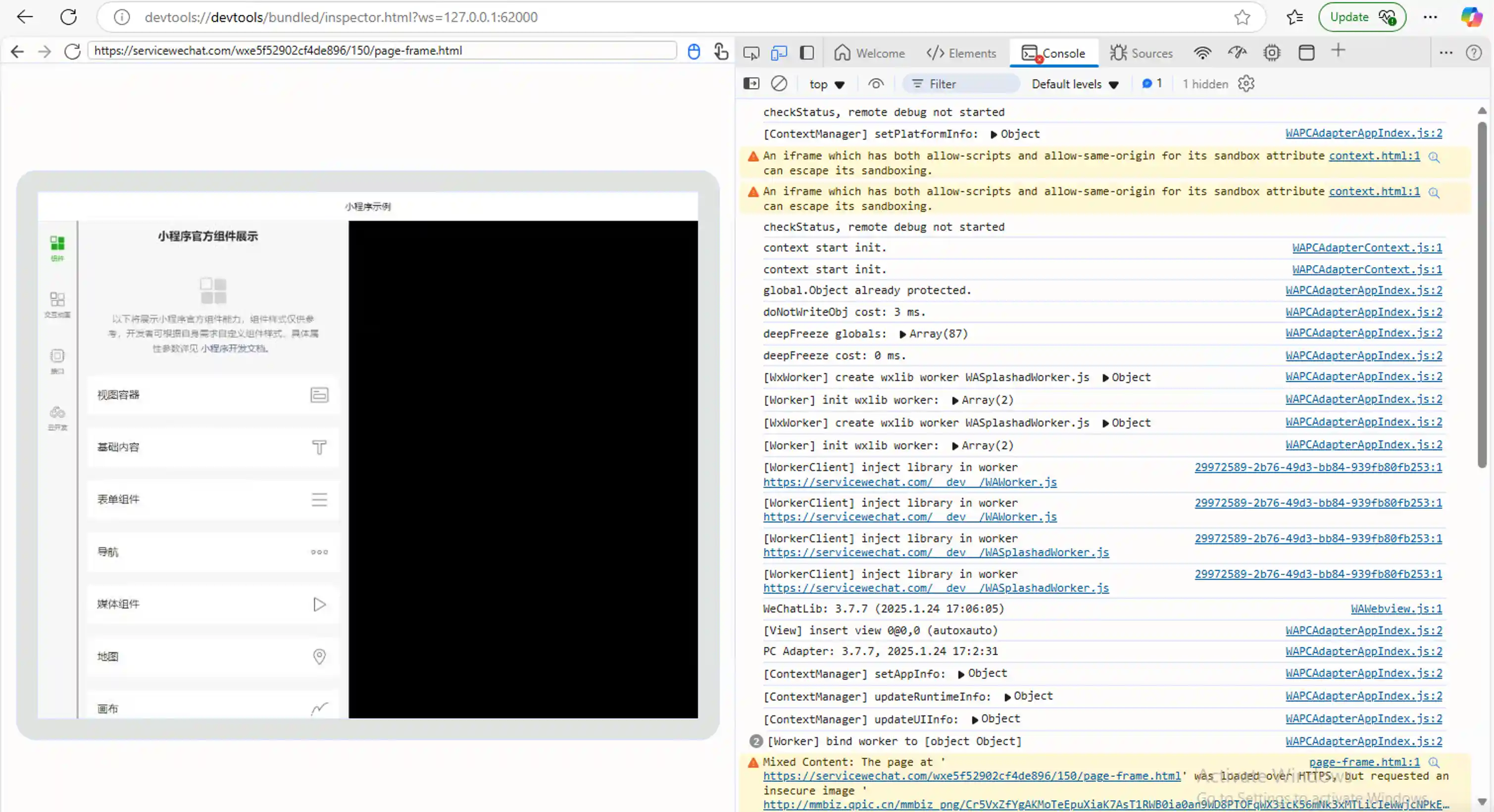Toggle the device emulation tool

[x=779, y=53]
